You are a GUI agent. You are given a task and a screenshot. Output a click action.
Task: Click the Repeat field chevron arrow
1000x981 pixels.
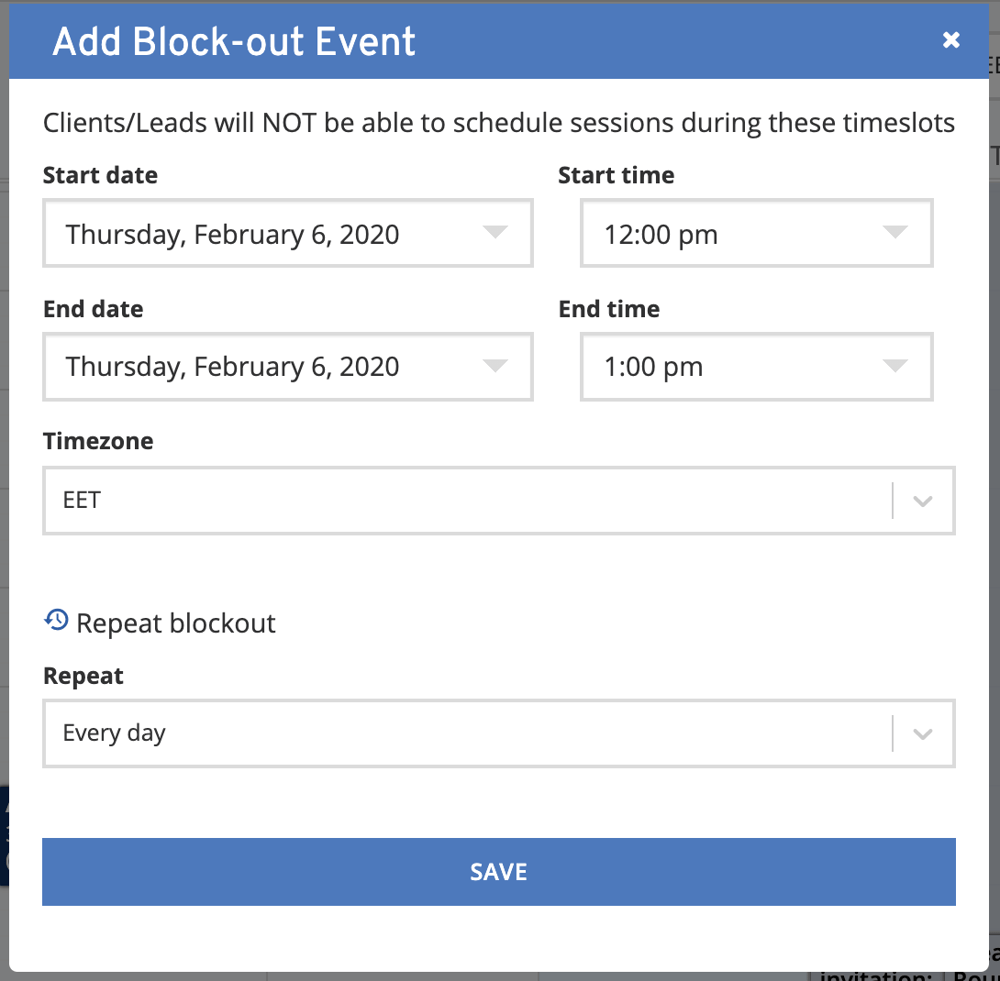point(922,733)
